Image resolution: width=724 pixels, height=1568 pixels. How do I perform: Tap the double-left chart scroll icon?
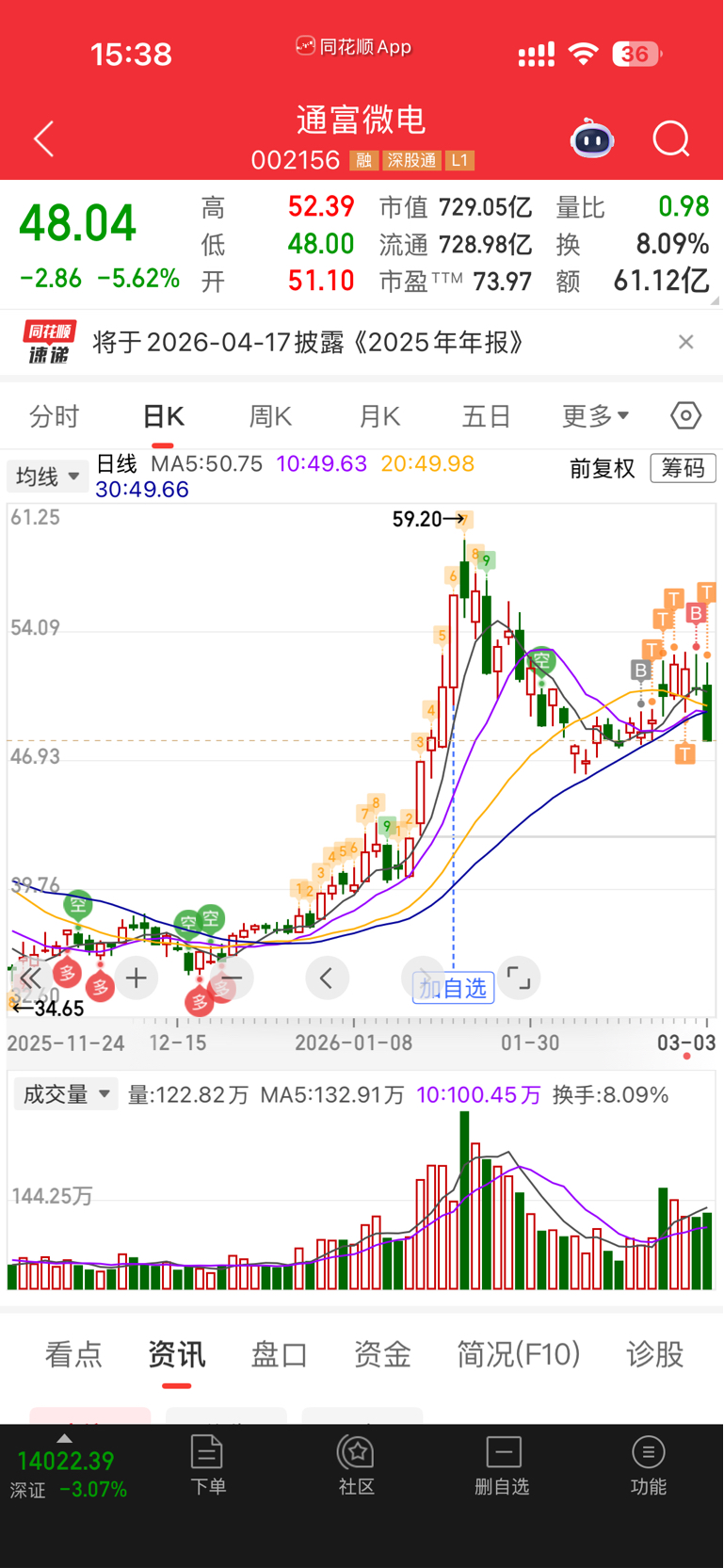pos(29,978)
